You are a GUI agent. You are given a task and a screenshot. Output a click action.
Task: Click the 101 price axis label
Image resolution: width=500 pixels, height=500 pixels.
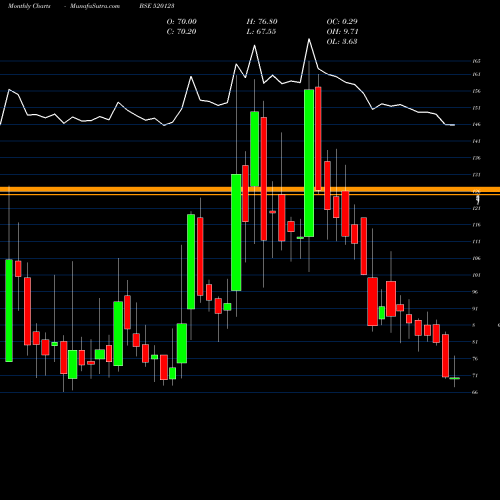[x=476, y=275]
